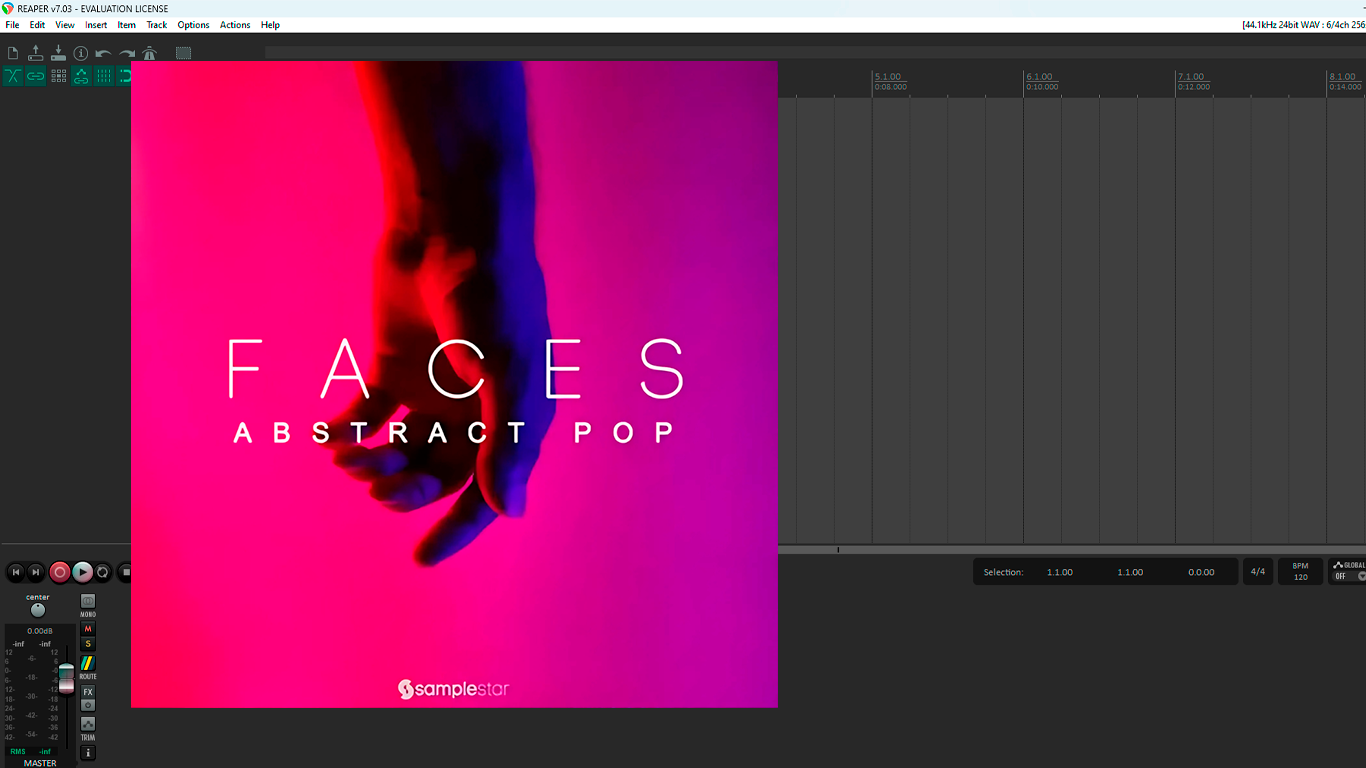
Task: Click the master pan knob labeled center
Action: (x=38, y=610)
